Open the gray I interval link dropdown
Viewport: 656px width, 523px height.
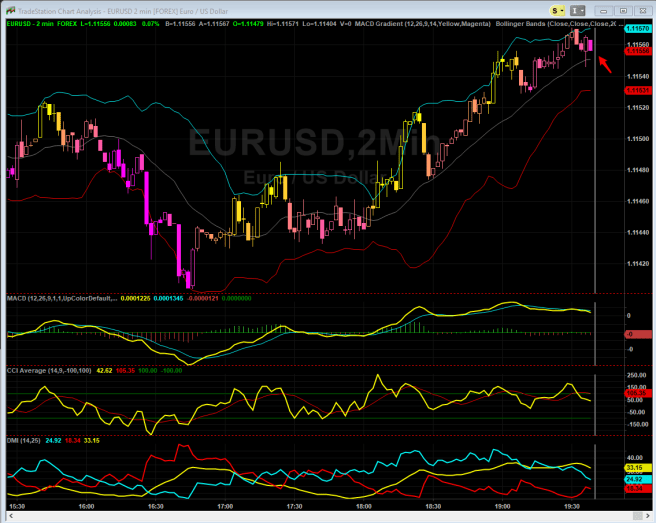pos(577,9)
